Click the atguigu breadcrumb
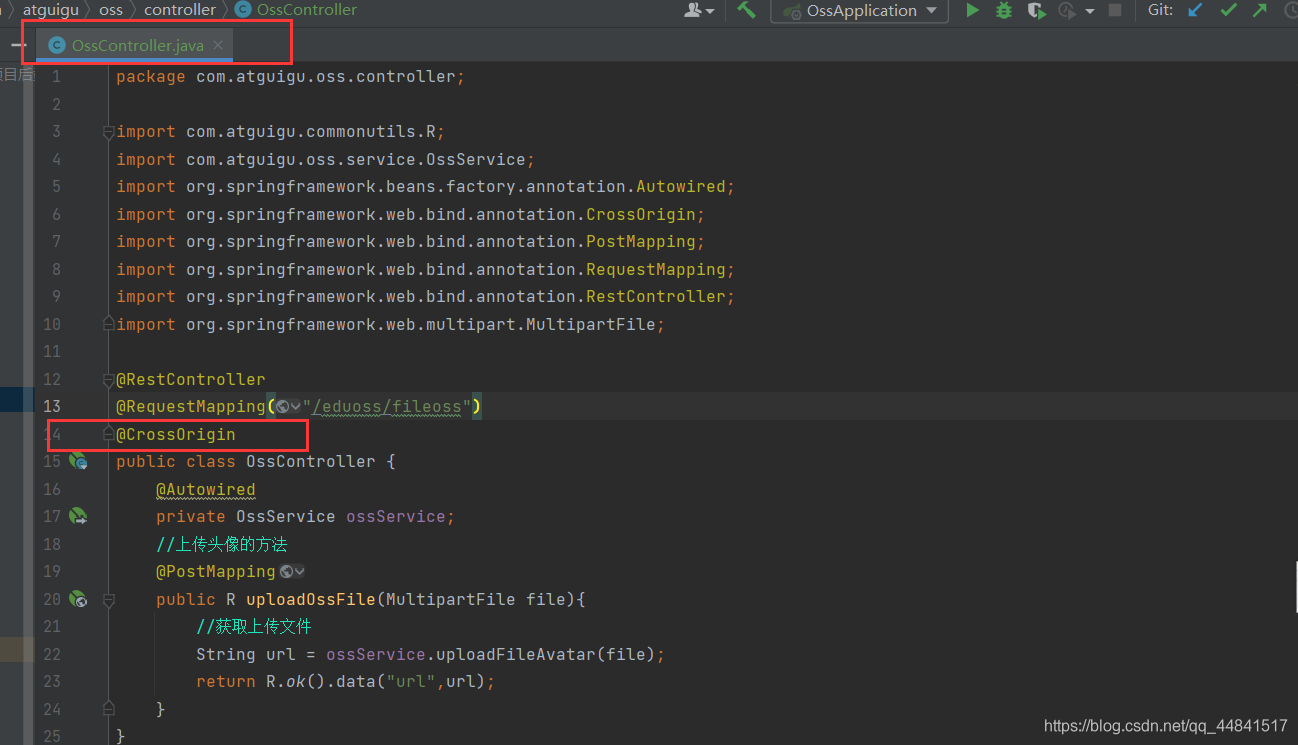This screenshot has width=1298, height=745. pyautogui.click(x=50, y=10)
